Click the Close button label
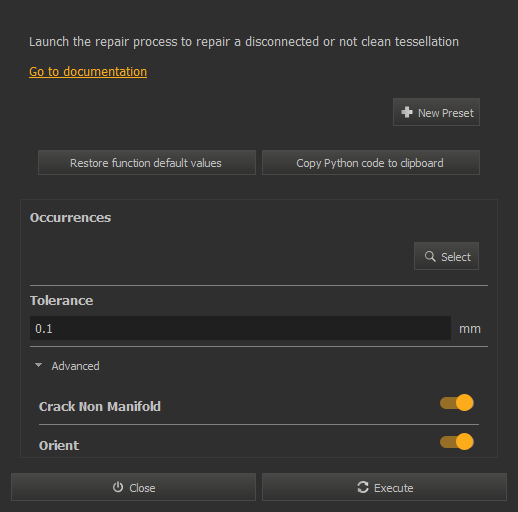This screenshot has width=518, height=512. (x=142, y=488)
